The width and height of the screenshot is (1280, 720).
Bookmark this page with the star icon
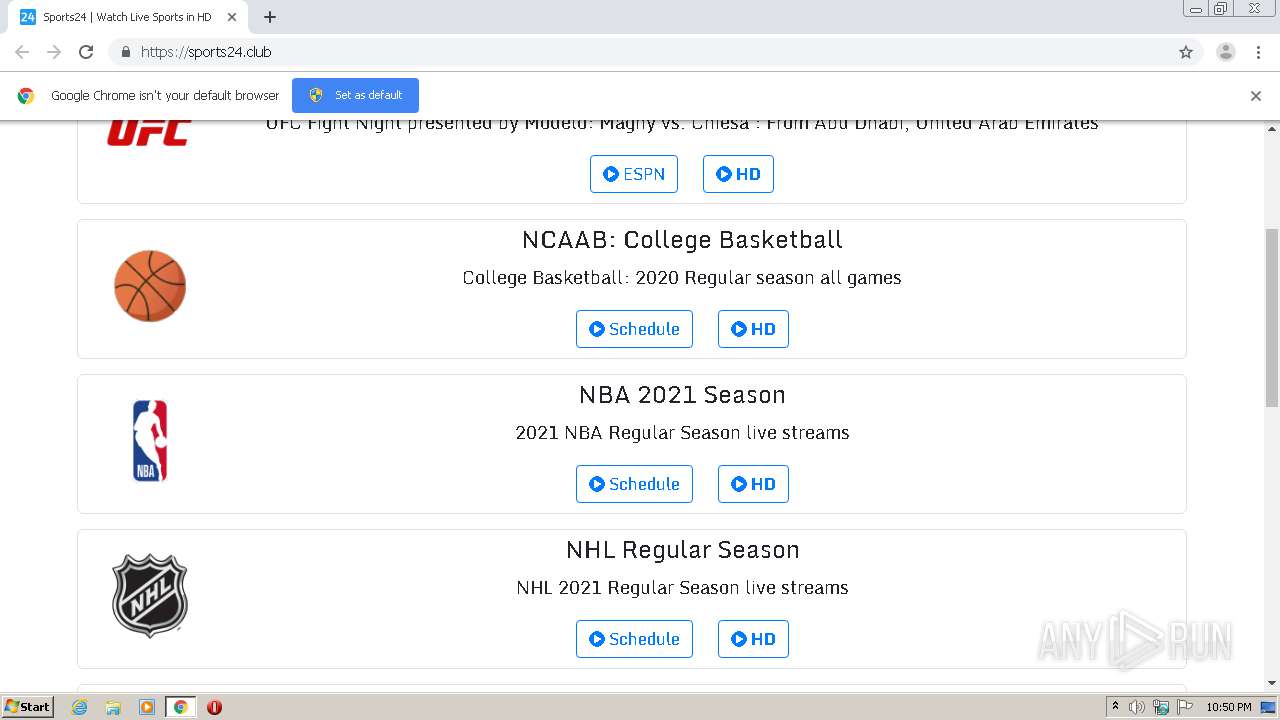click(1186, 52)
